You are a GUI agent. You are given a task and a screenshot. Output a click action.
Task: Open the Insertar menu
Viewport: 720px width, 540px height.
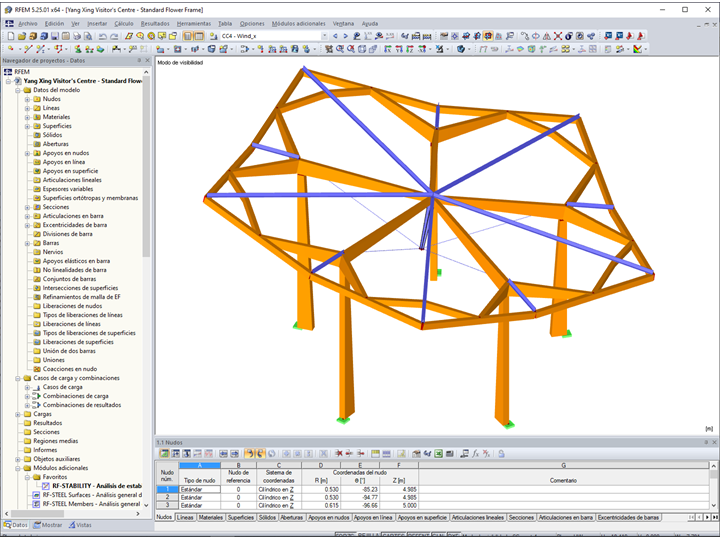(97, 23)
